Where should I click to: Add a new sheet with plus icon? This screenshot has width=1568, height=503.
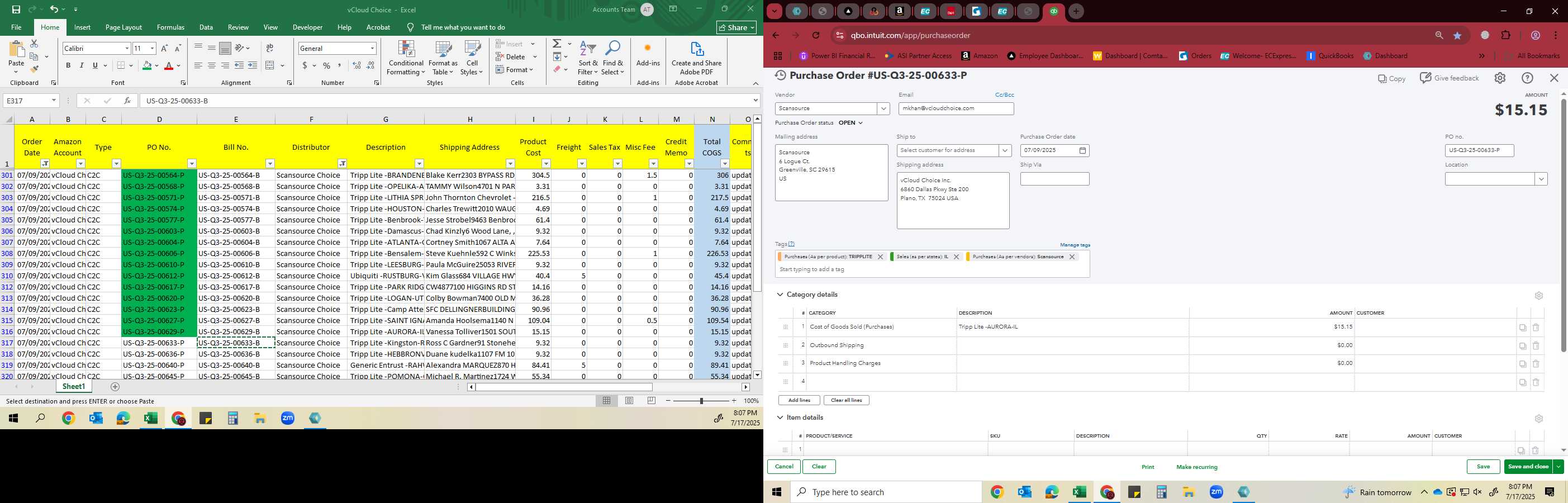[115, 387]
